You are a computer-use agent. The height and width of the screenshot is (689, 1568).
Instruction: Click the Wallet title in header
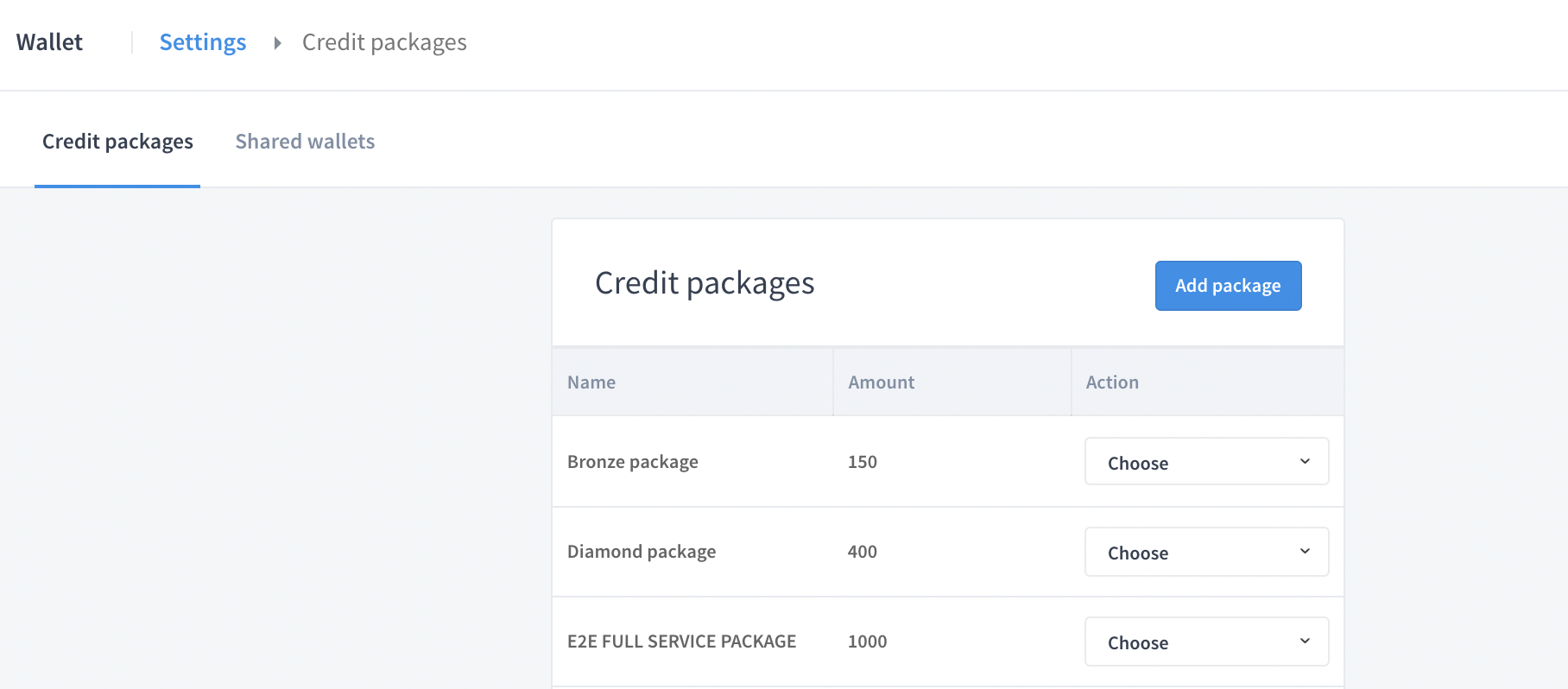(49, 42)
